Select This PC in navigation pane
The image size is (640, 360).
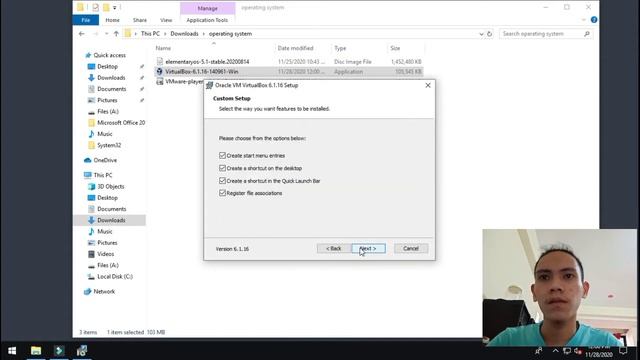[102, 175]
